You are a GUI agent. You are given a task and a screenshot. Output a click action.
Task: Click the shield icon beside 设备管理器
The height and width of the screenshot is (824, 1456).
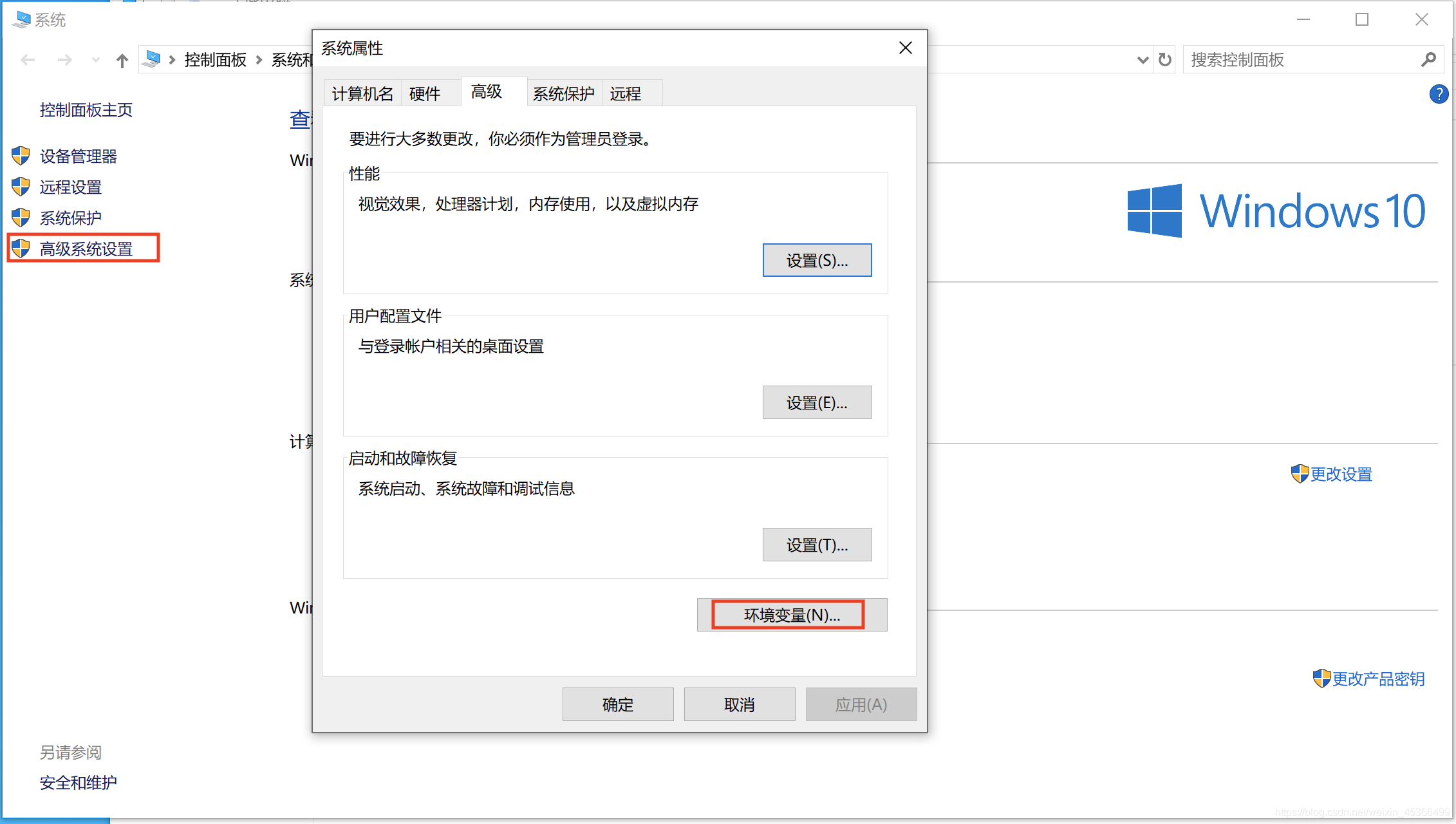coord(21,156)
